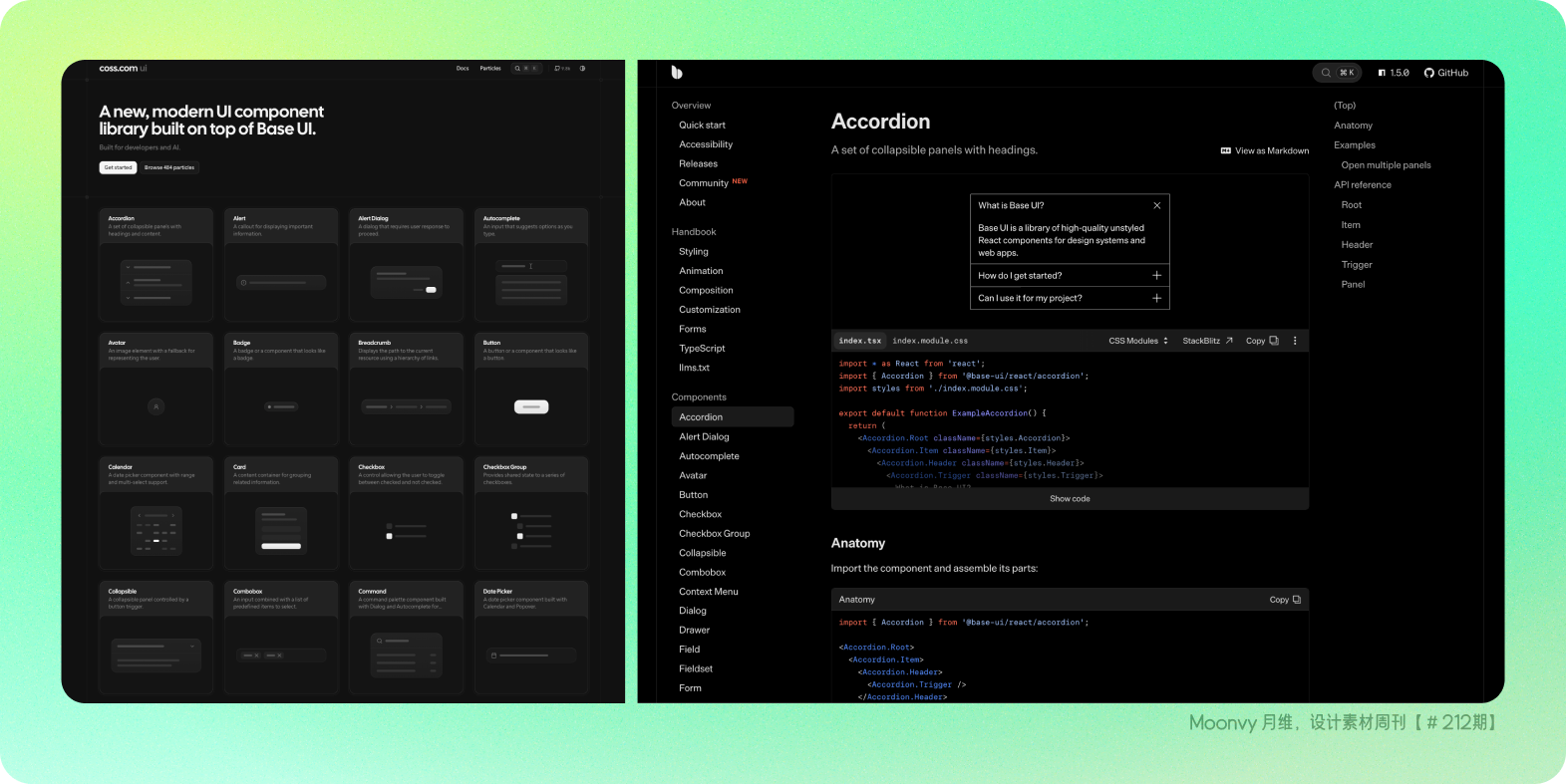
Task: Switch to the index.module.css tab
Action: (x=930, y=341)
